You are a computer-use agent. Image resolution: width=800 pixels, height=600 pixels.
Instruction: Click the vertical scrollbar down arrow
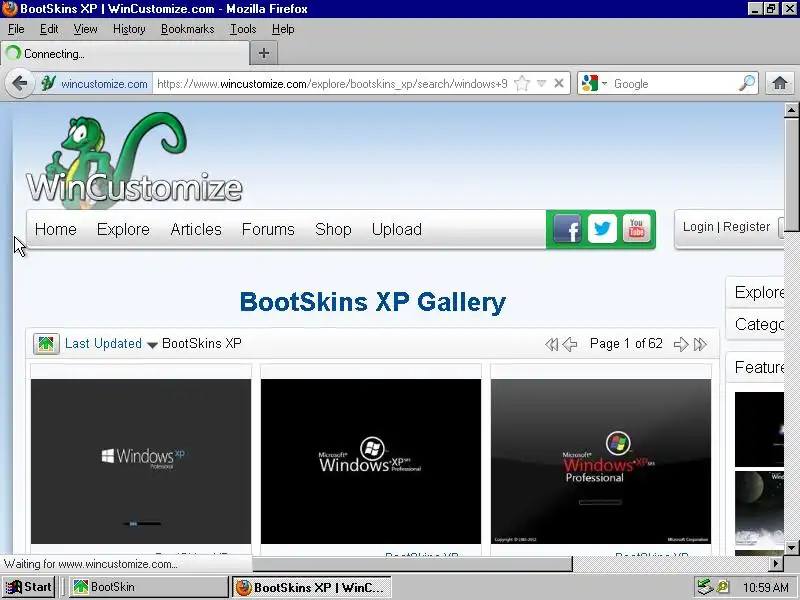(792, 548)
